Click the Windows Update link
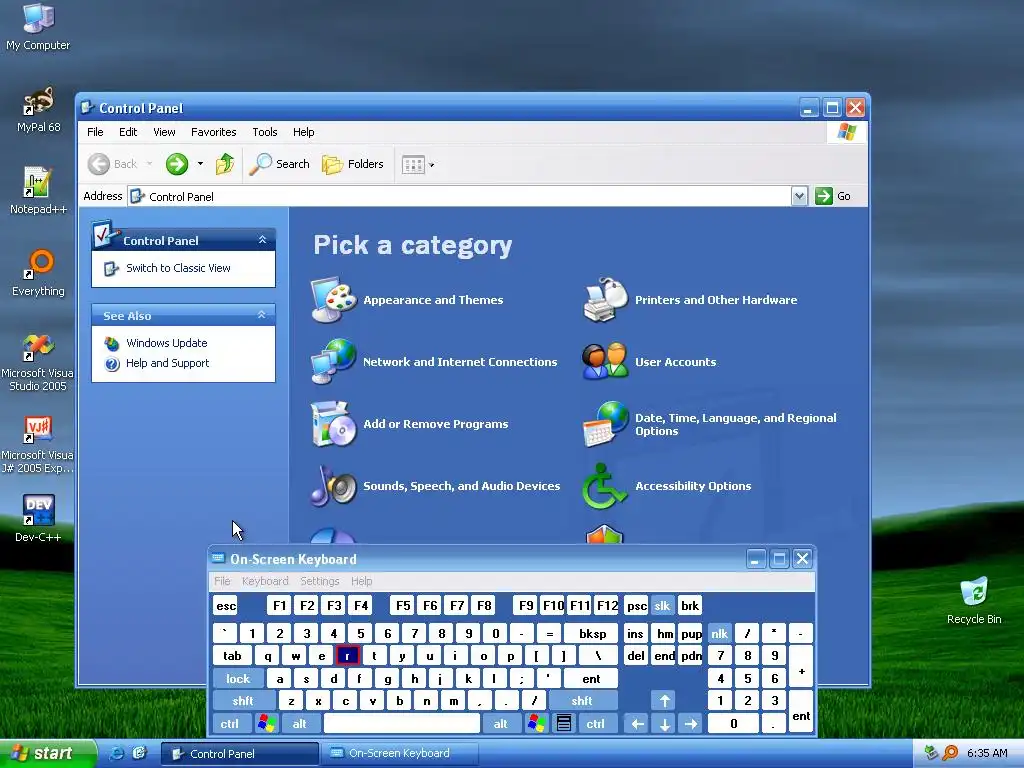This screenshot has width=1024, height=768. coord(167,343)
